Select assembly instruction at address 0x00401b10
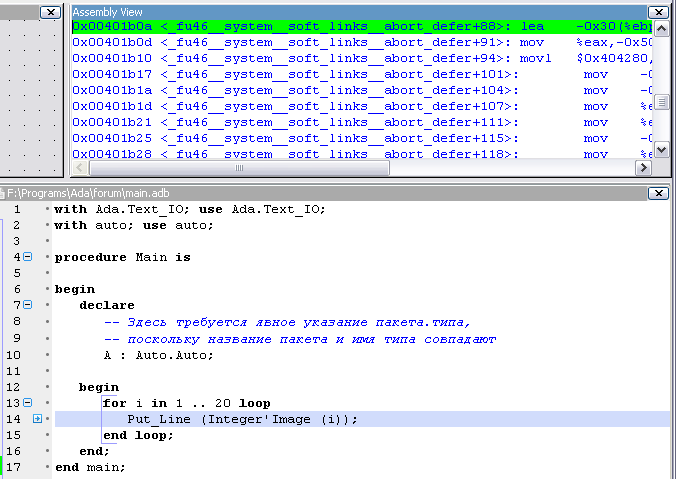 (300, 59)
